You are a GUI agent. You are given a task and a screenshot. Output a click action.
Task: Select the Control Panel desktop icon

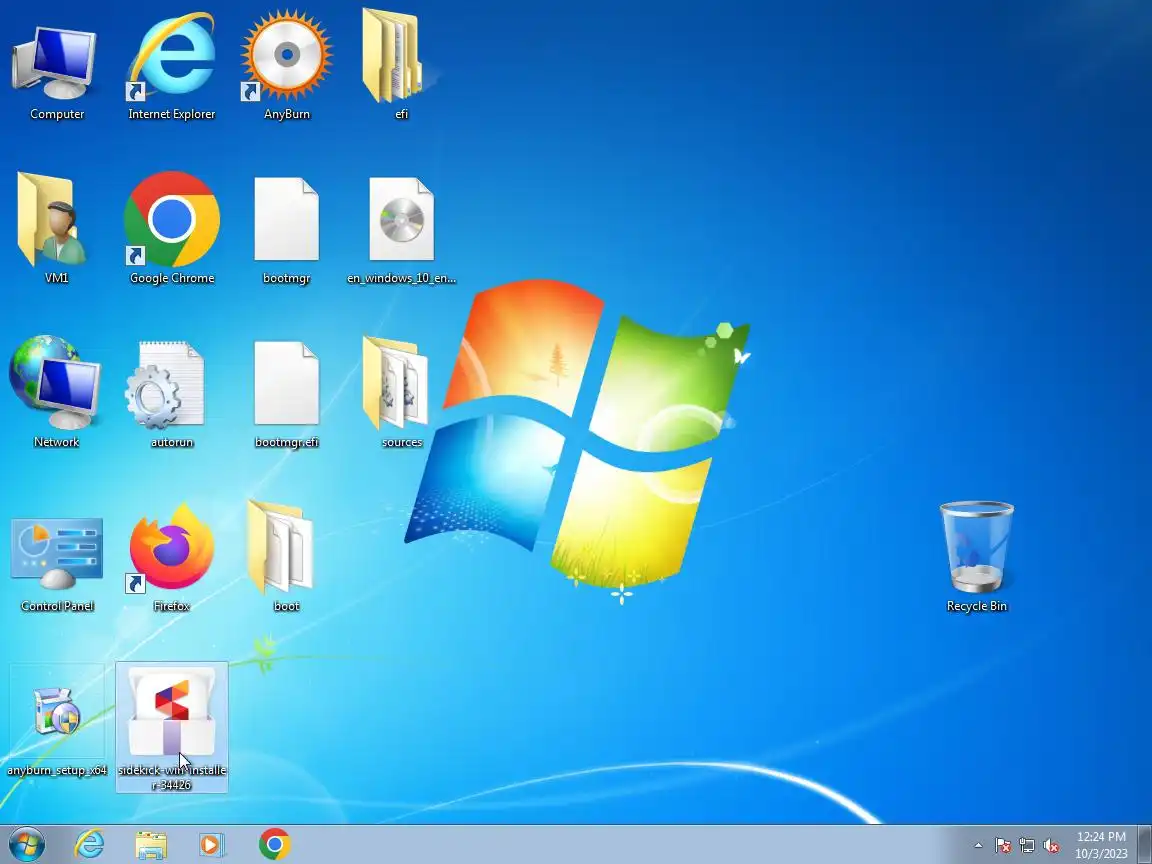57,564
